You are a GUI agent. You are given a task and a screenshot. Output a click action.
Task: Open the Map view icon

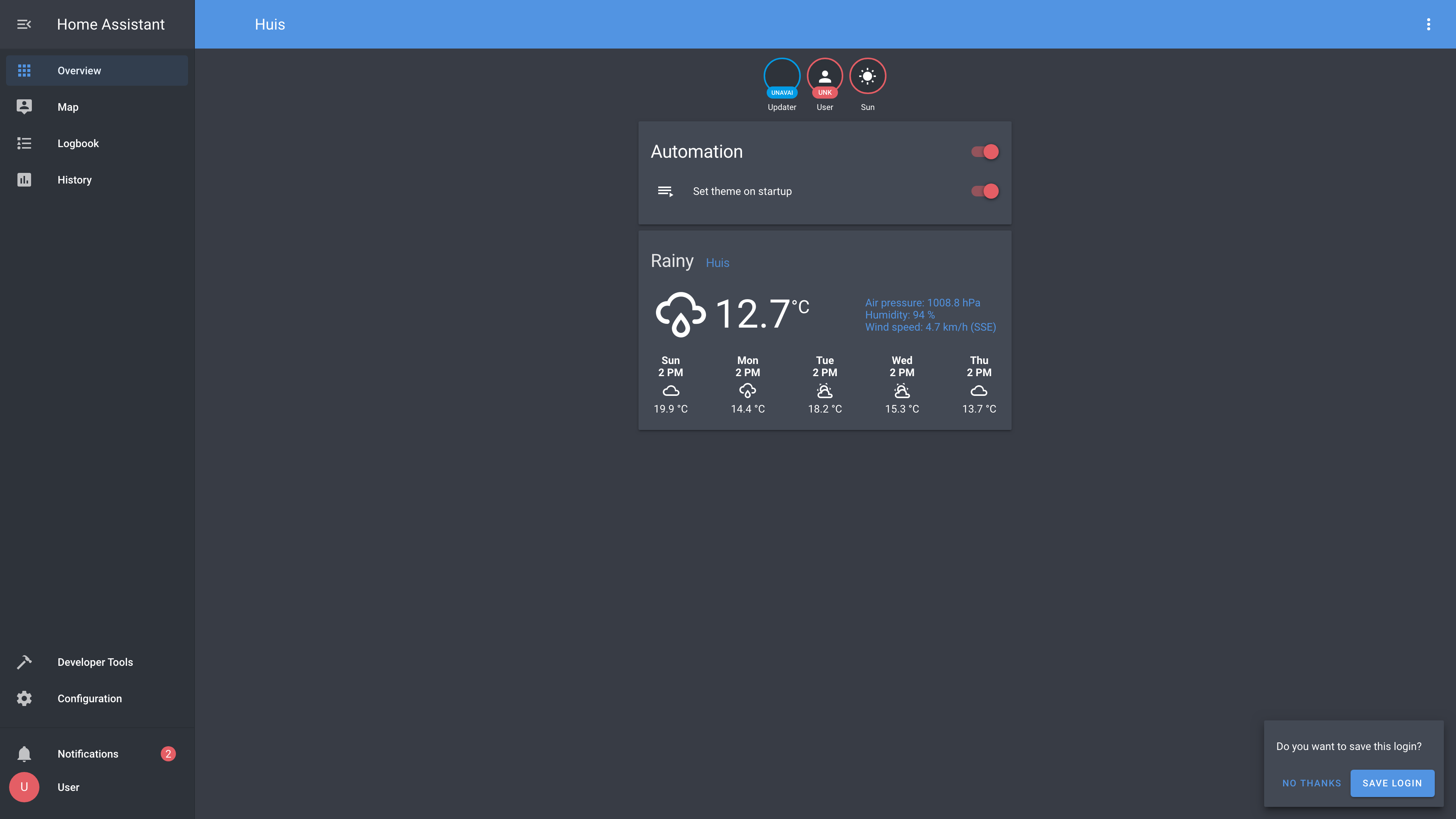pyautogui.click(x=24, y=107)
